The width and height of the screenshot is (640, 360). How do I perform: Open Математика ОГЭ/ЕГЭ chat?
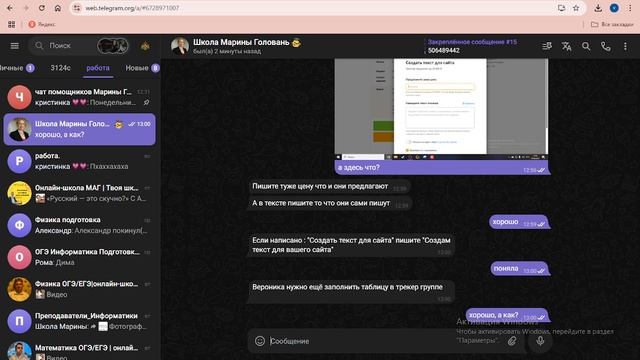click(80, 350)
